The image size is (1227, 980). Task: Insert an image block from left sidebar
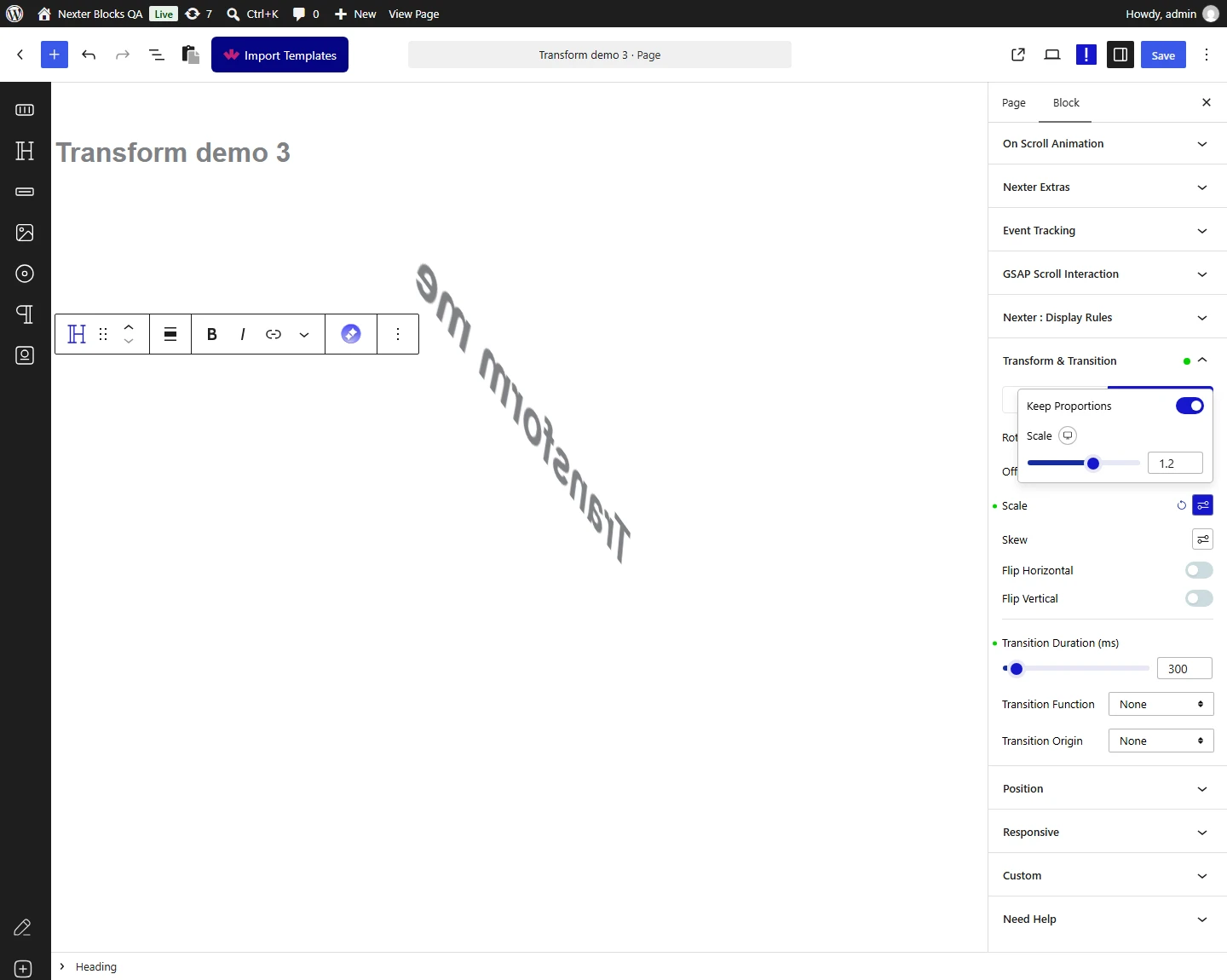coord(25,233)
